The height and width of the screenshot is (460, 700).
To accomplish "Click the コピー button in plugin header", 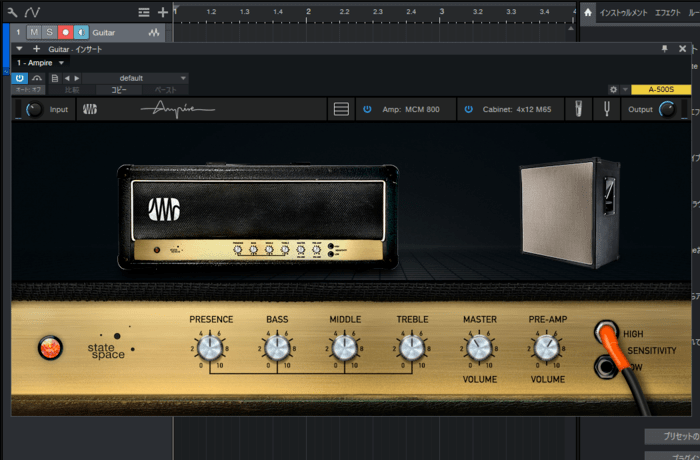I will 119,90.
